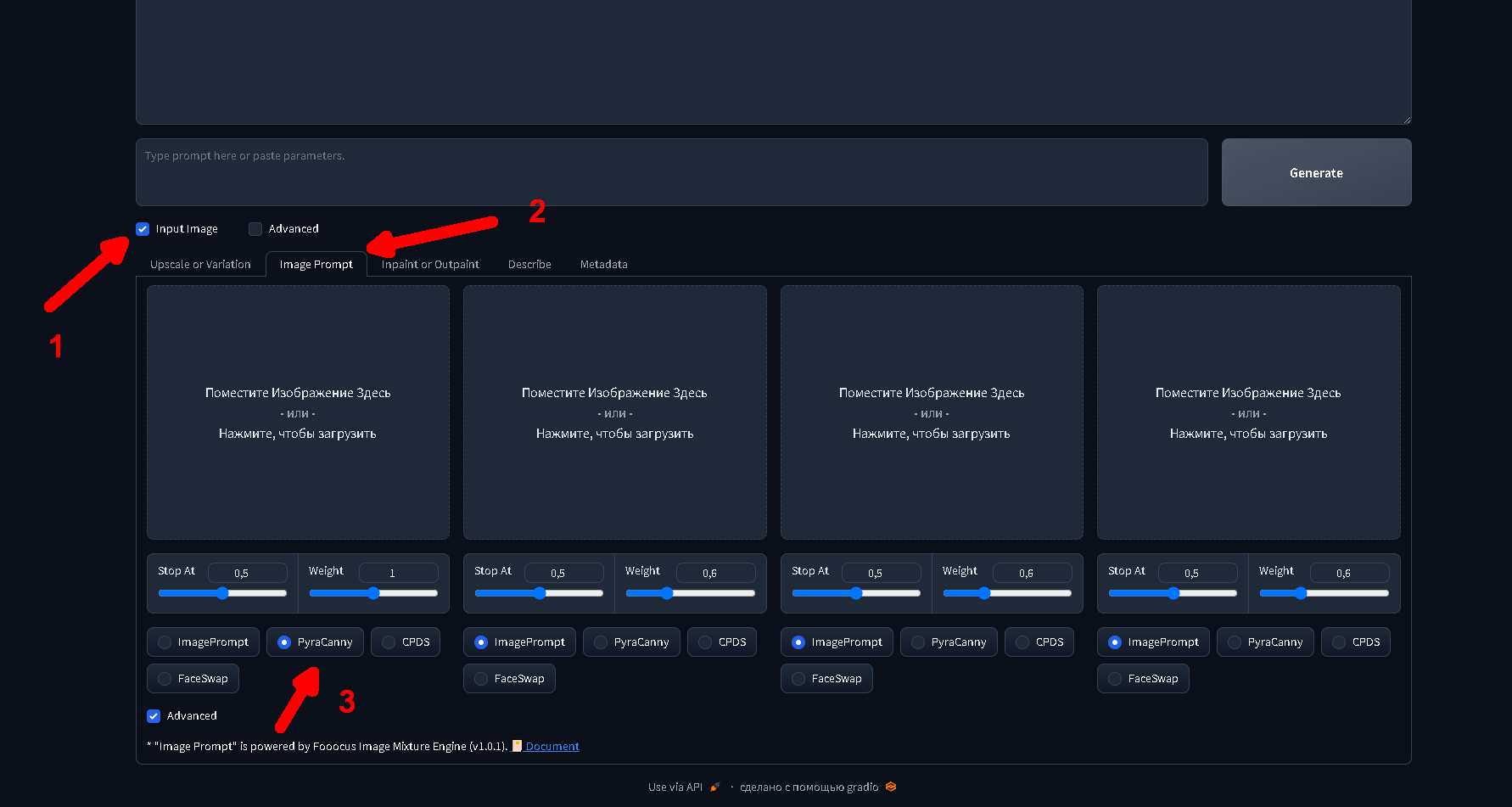Uncheck the Input Image checkbox
The width and height of the screenshot is (1512, 807).
(143, 229)
